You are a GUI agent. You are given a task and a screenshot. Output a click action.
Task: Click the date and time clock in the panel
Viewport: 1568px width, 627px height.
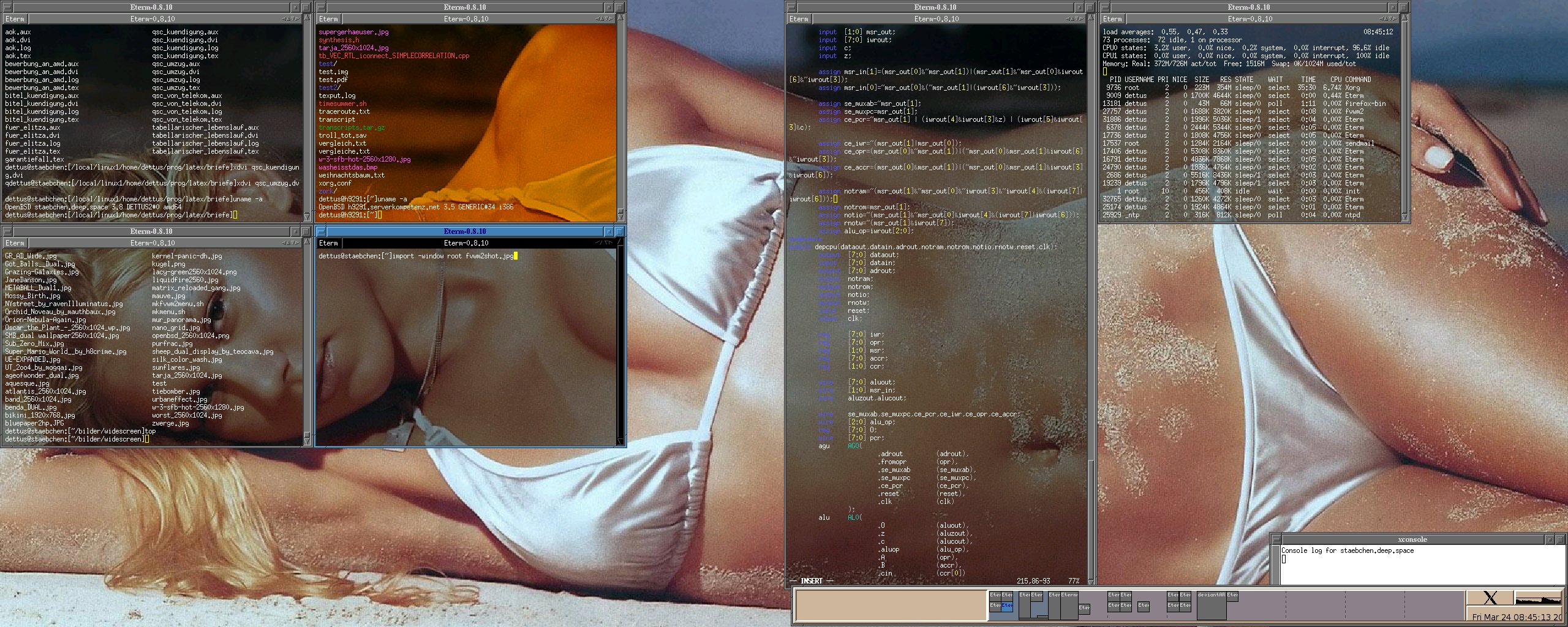coord(1517,617)
